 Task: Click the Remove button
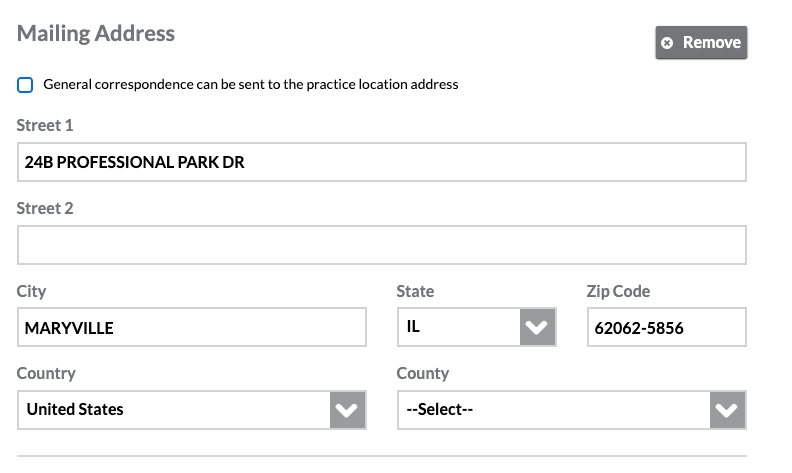tap(701, 43)
